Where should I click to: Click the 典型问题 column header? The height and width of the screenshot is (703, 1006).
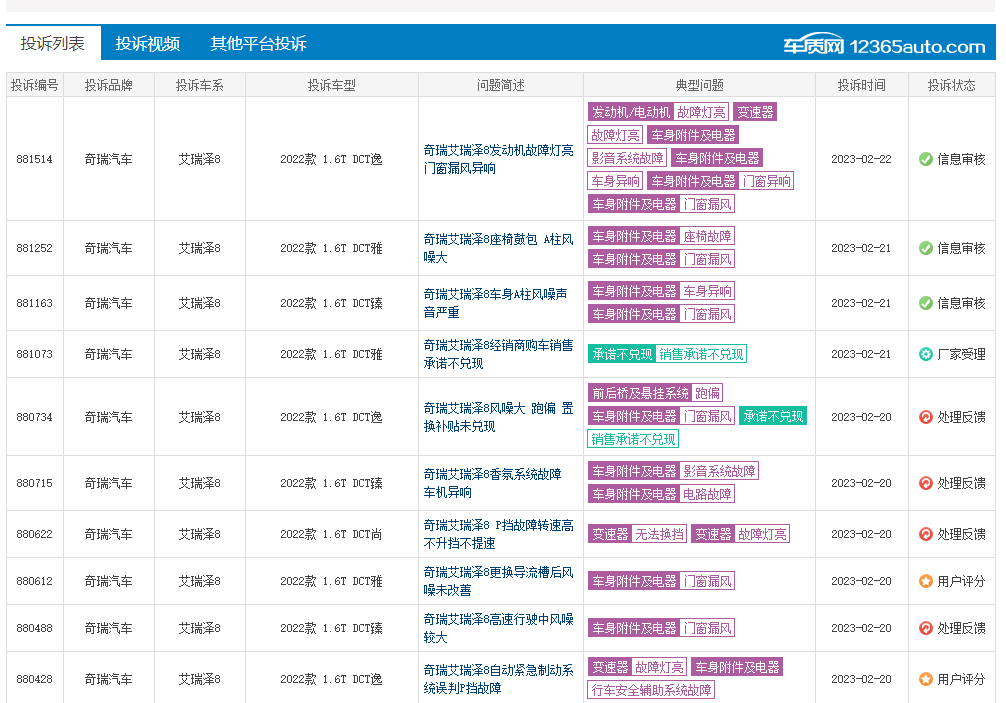pos(699,85)
